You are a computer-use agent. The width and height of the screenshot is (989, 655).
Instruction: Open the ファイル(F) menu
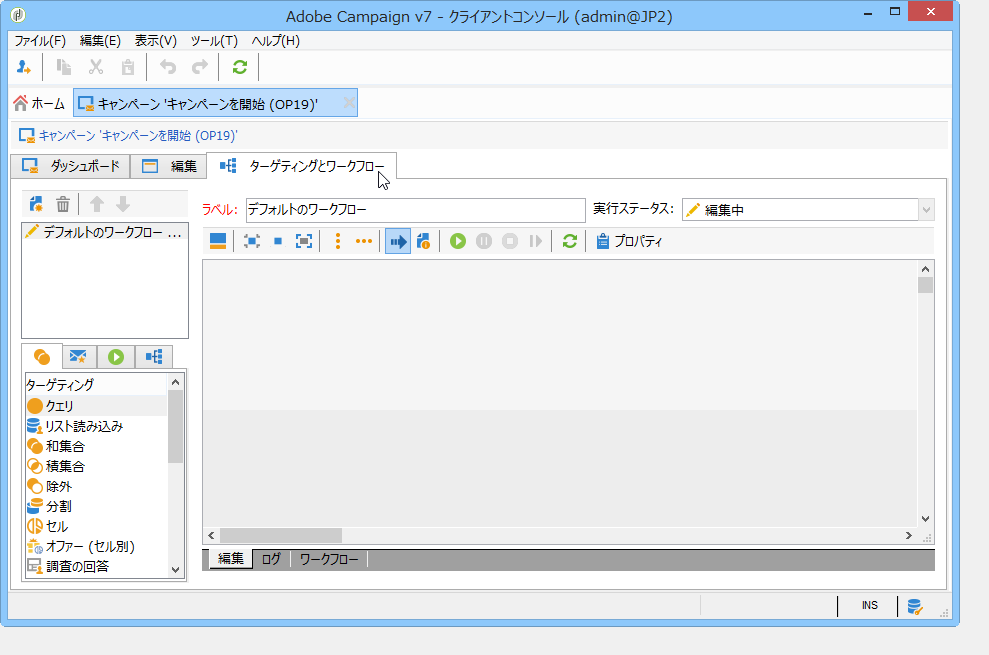tap(40, 41)
